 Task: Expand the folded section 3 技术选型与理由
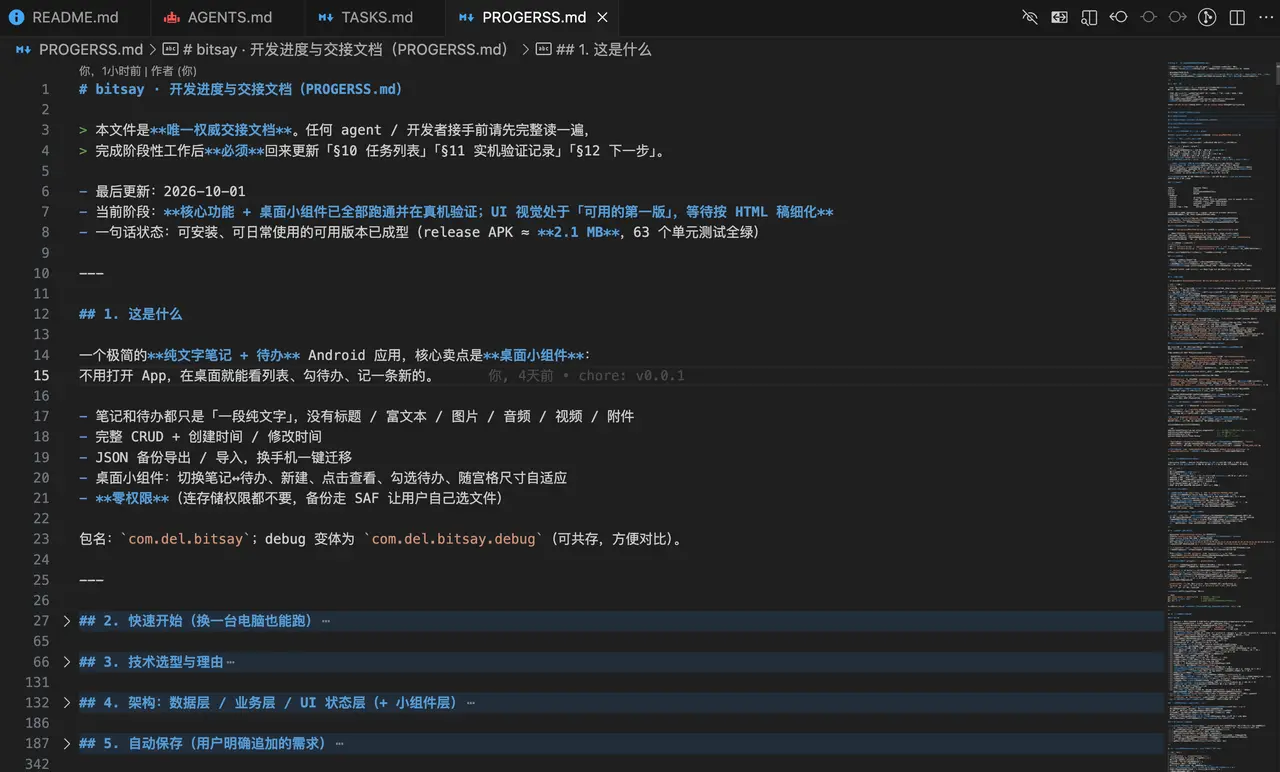click(x=67, y=662)
